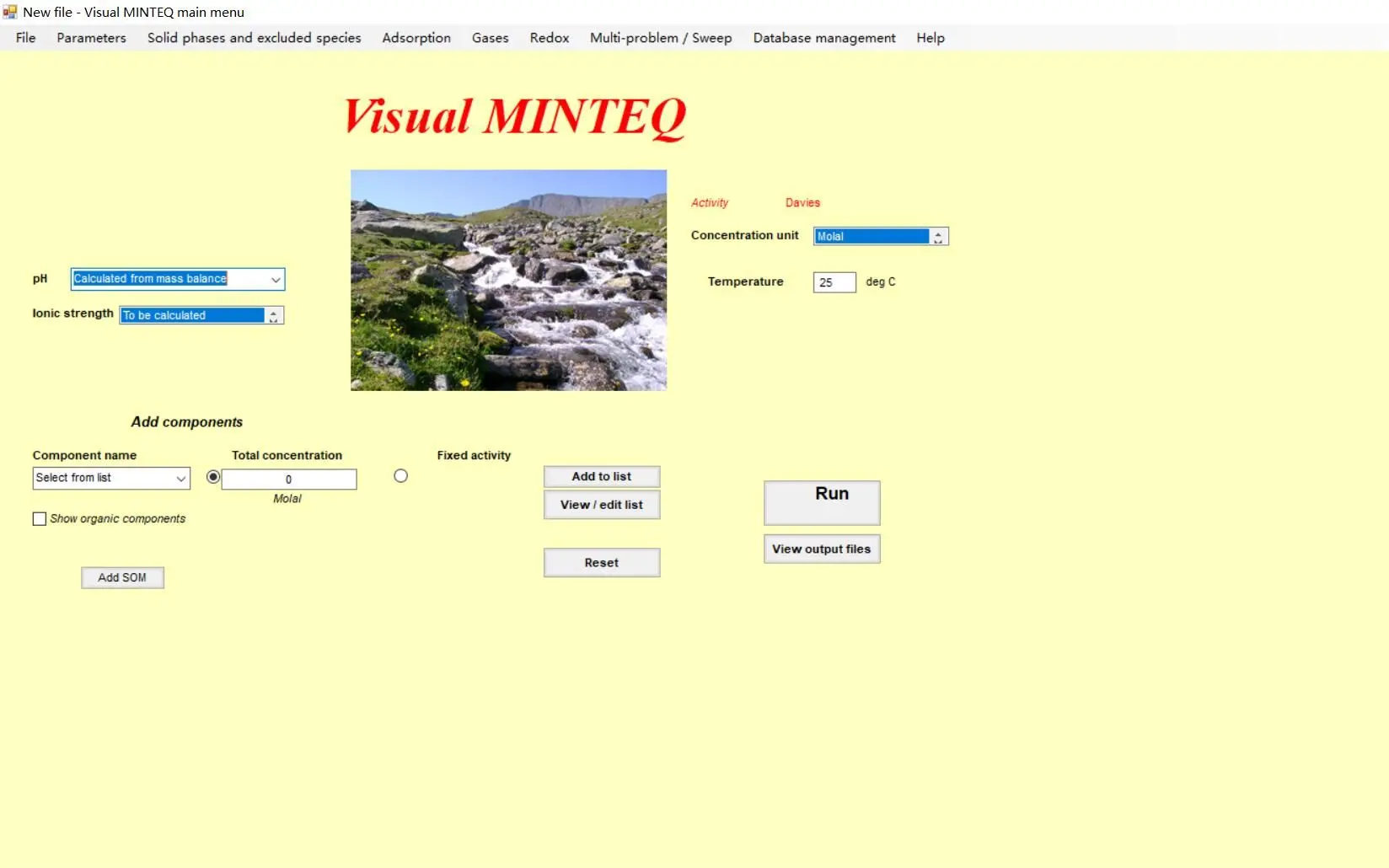The width and height of the screenshot is (1389, 868).
Task: Step up the Concentration unit spinner
Action: [x=938, y=233]
